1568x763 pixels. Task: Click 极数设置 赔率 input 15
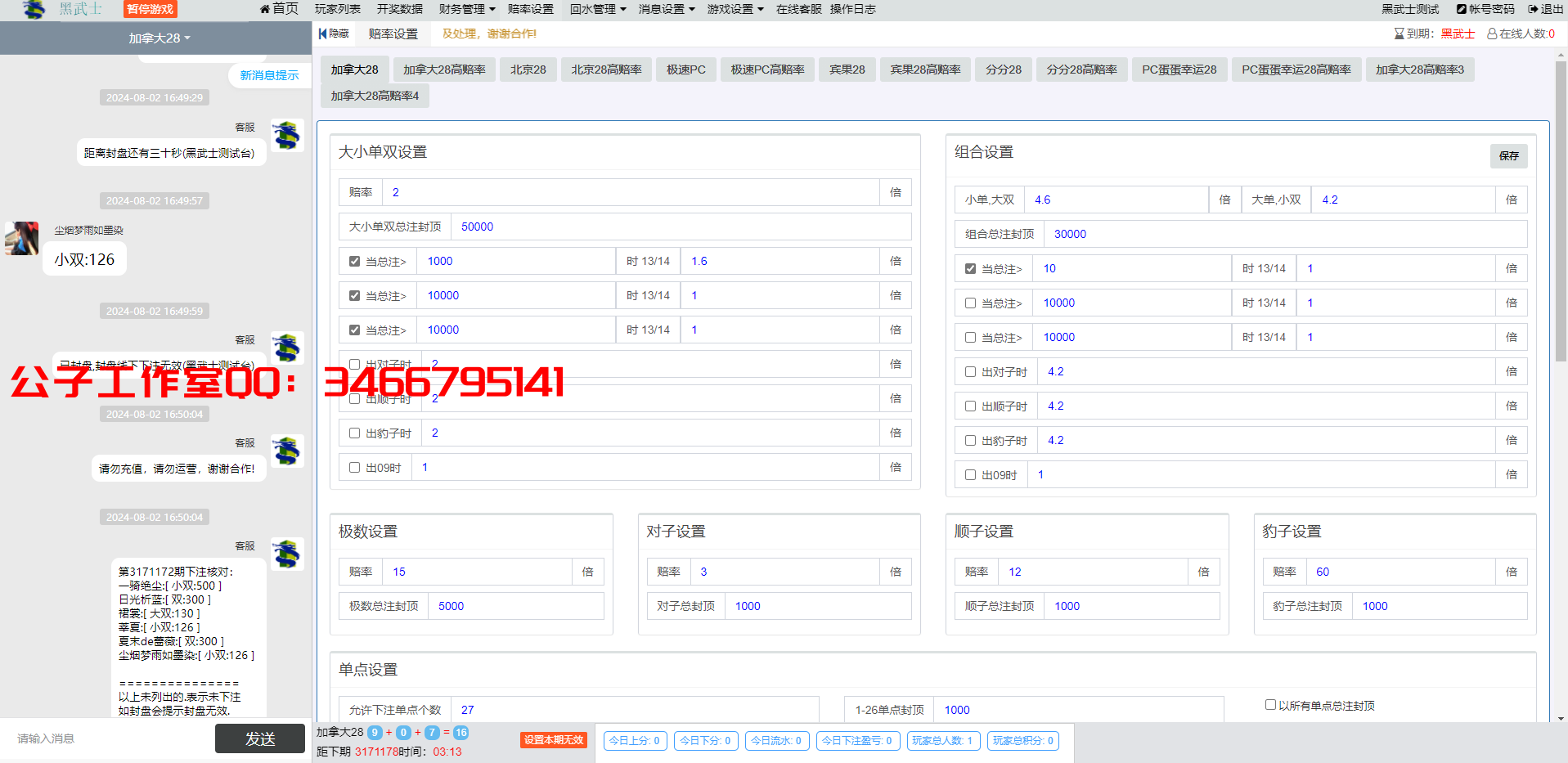(477, 572)
